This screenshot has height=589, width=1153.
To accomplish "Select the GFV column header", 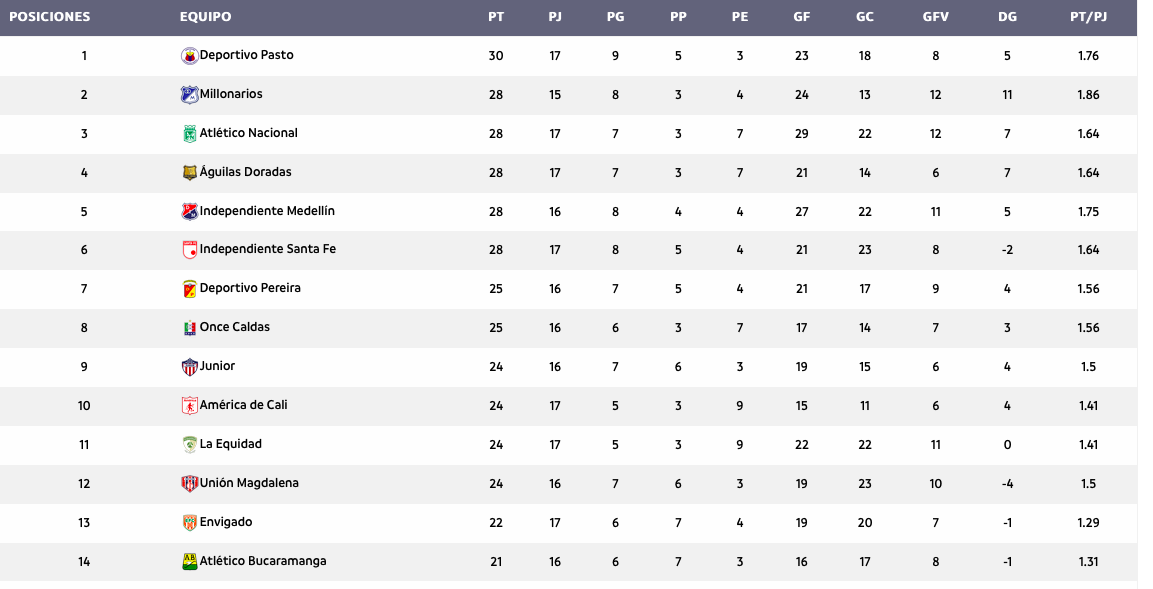I will pos(936,17).
